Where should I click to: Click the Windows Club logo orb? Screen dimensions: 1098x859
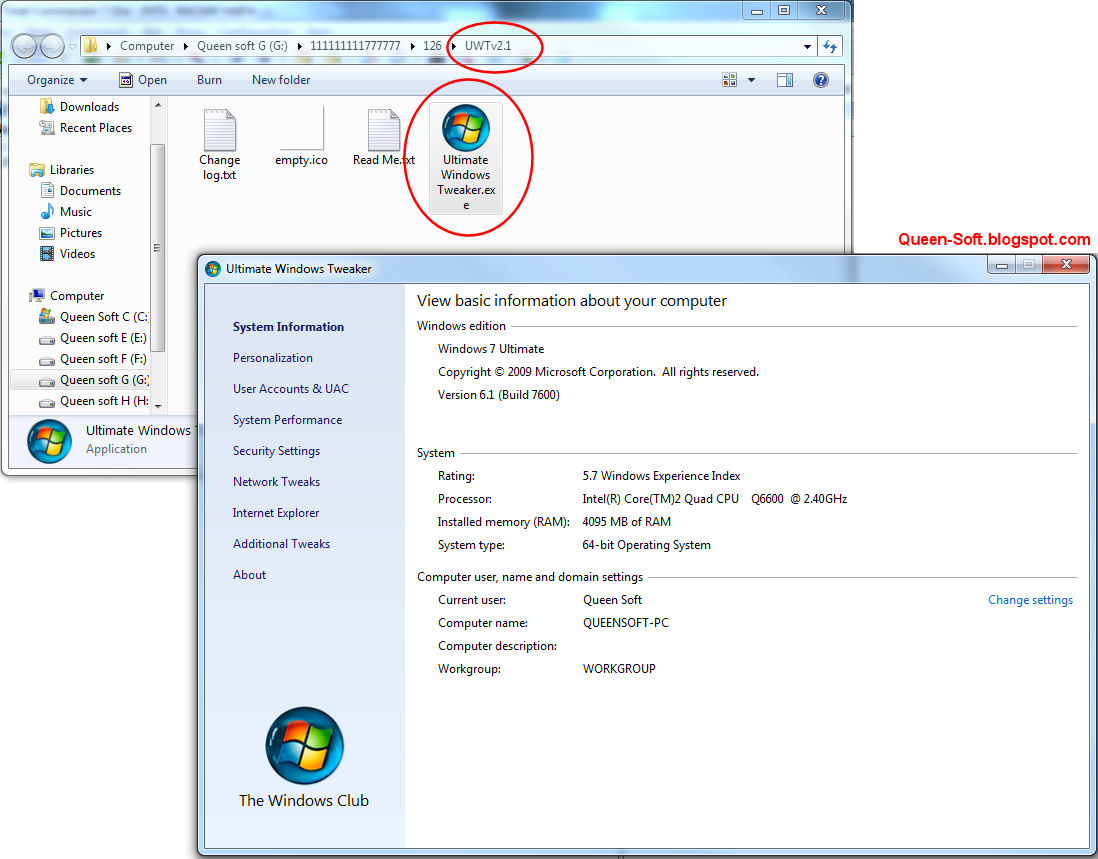(x=305, y=746)
